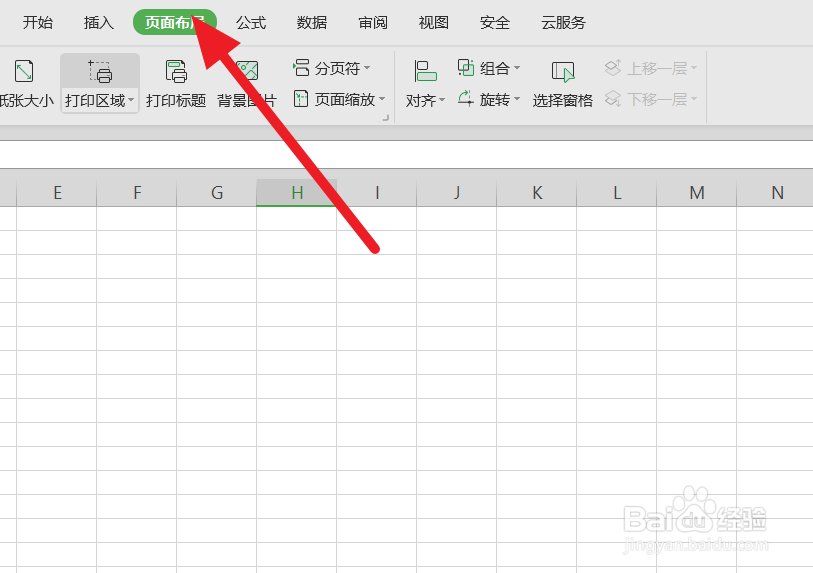
Task: Select column N header
Action: [775, 193]
